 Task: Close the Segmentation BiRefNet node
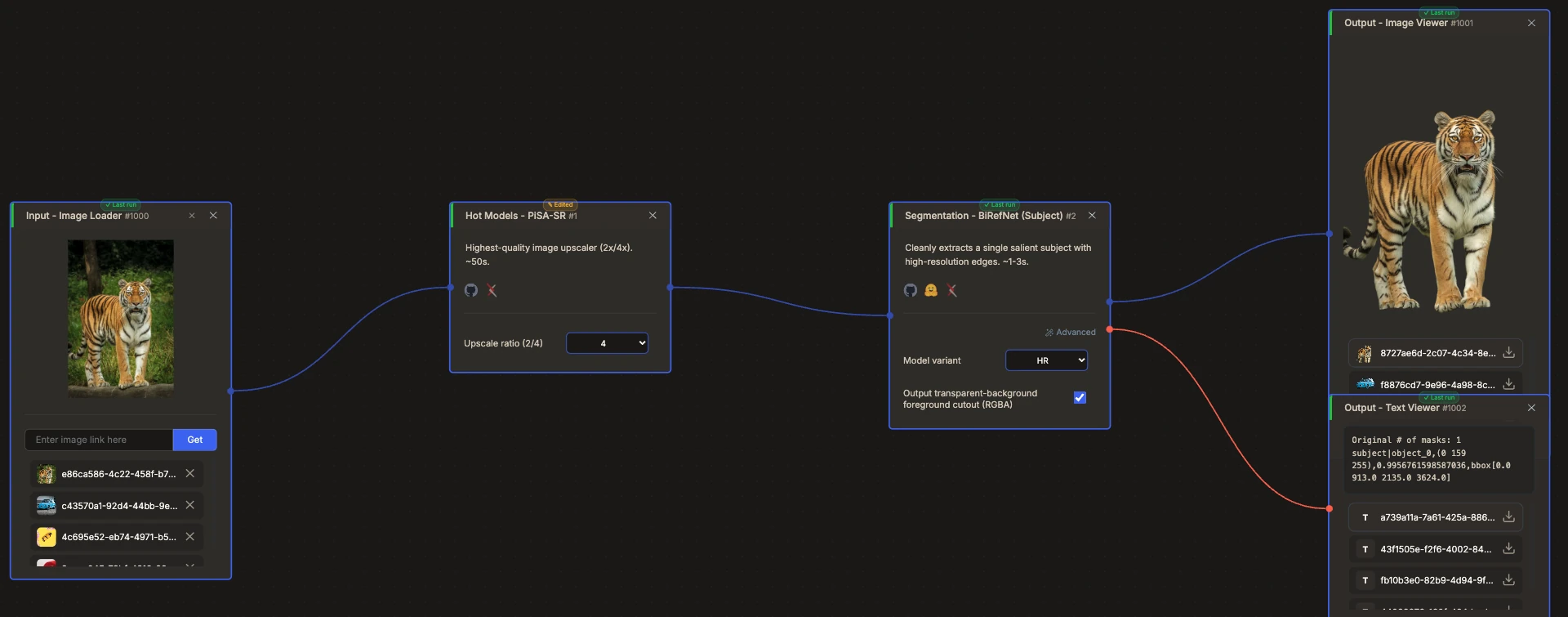[x=1092, y=216]
